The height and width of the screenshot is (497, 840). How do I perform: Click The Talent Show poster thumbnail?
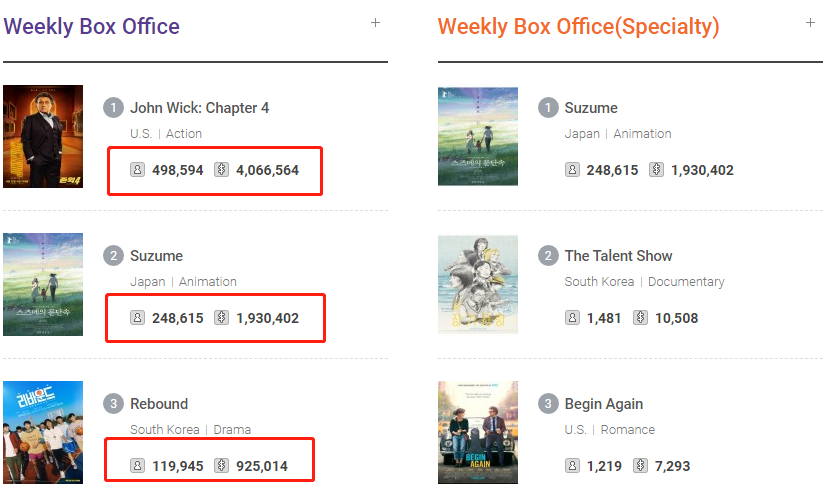click(x=478, y=284)
